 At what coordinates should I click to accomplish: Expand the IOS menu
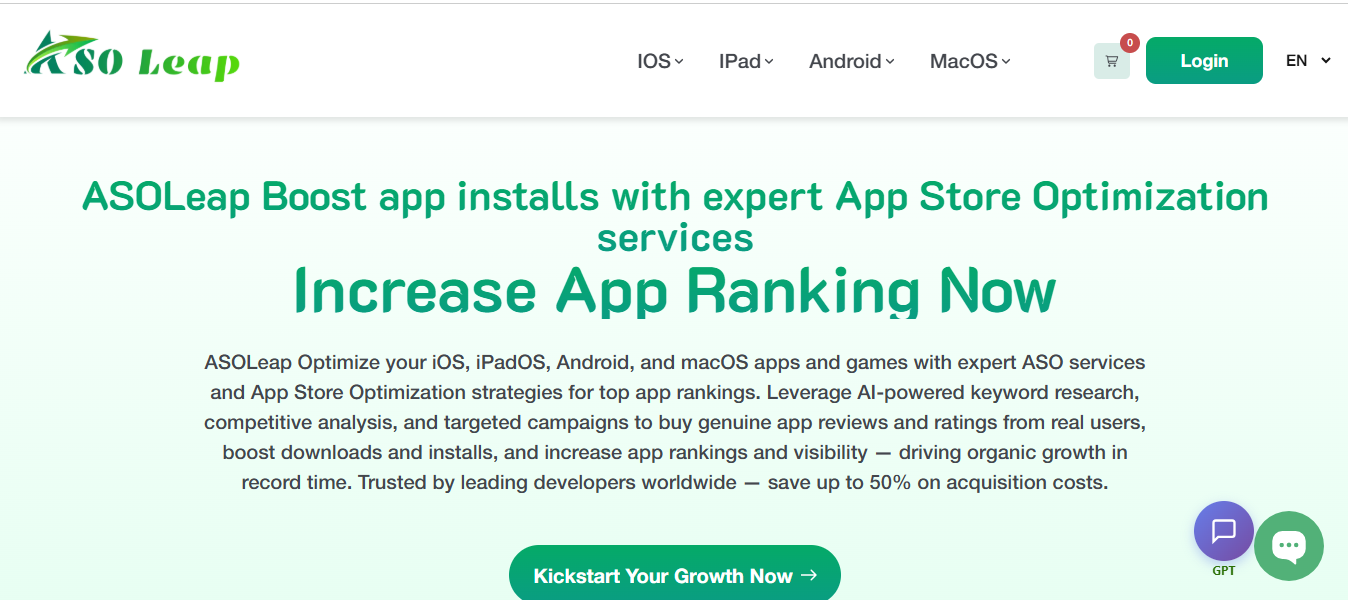click(660, 61)
